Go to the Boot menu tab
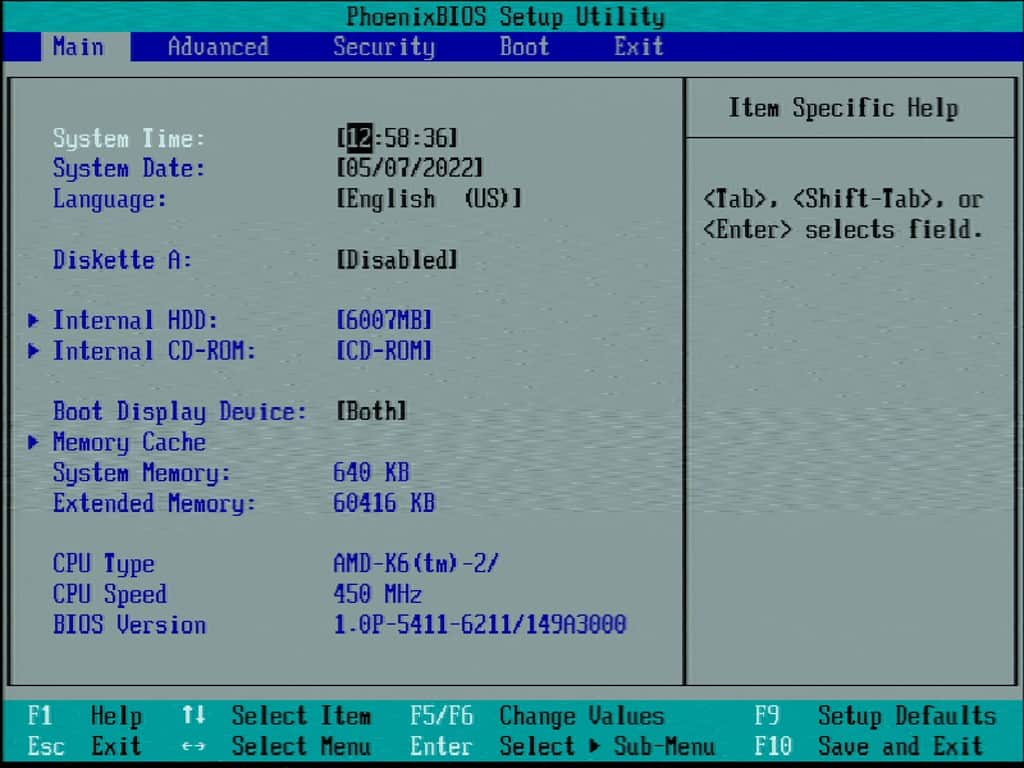The image size is (1024, 768). [x=524, y=47]
